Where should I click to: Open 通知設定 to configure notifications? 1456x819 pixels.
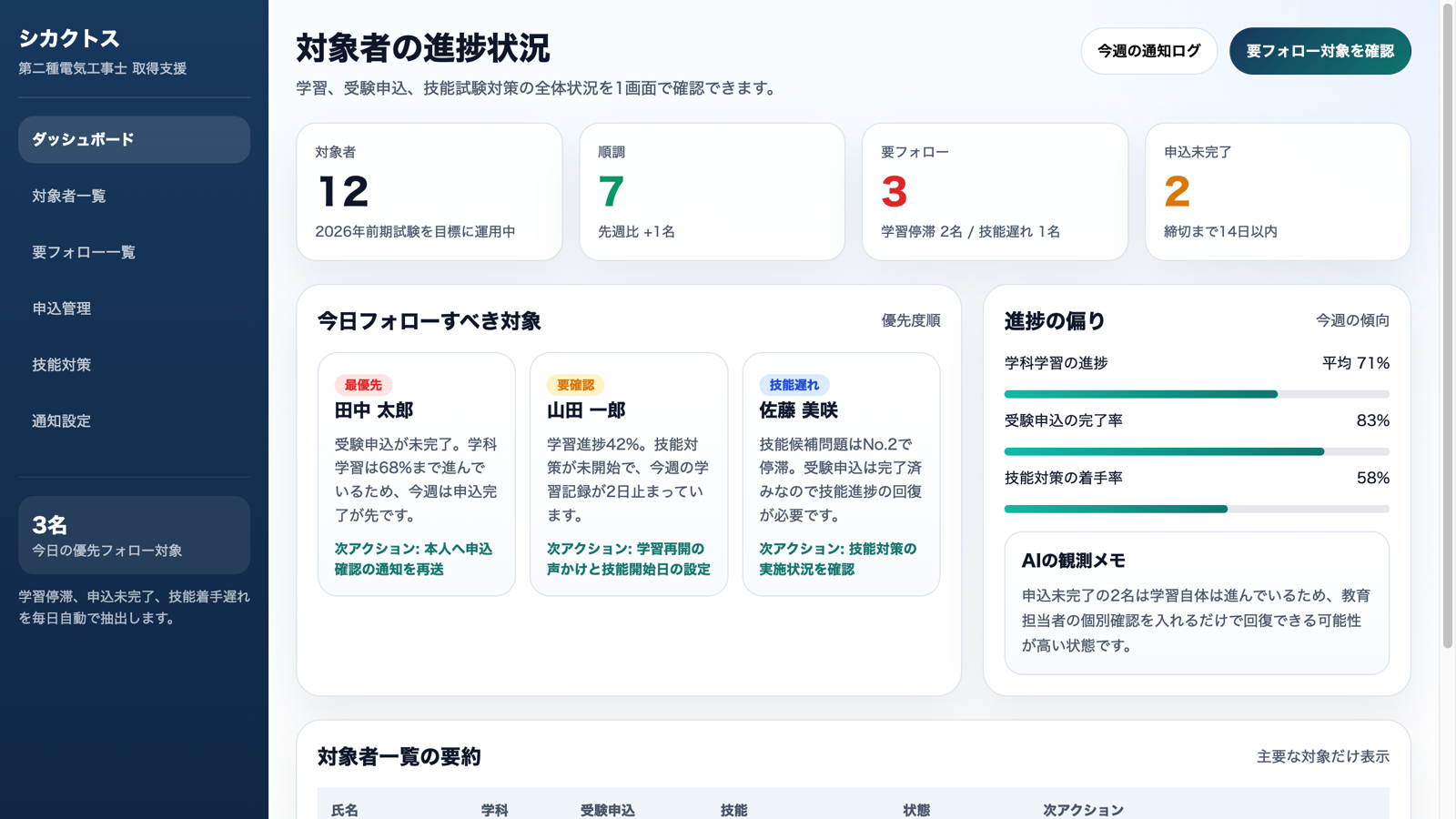[60, 420]
